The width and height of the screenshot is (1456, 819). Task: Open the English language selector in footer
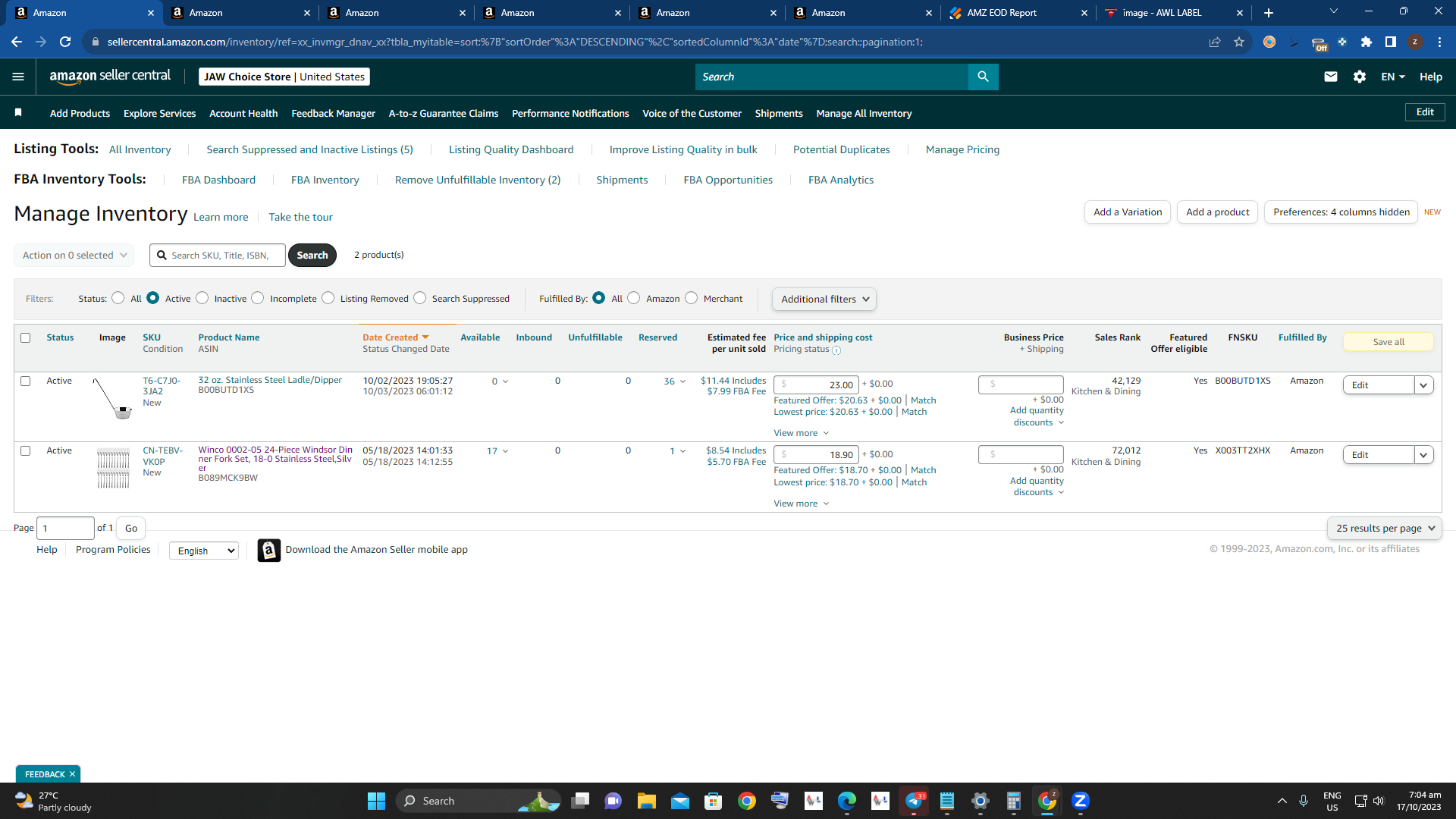(x=204, y=551)
